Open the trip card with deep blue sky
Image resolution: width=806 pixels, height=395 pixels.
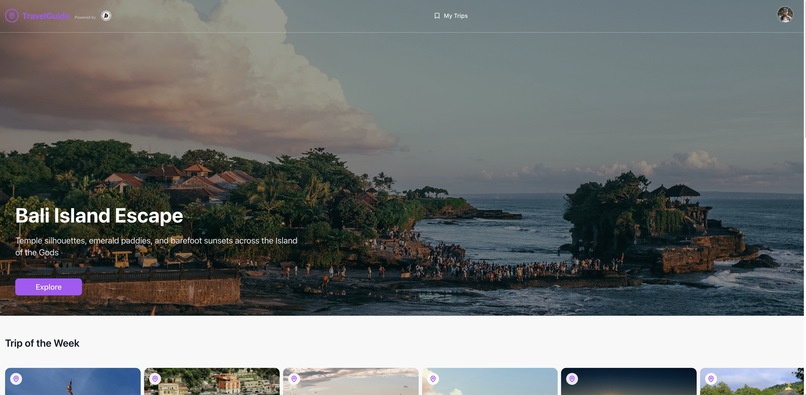(x=72, y=382)
